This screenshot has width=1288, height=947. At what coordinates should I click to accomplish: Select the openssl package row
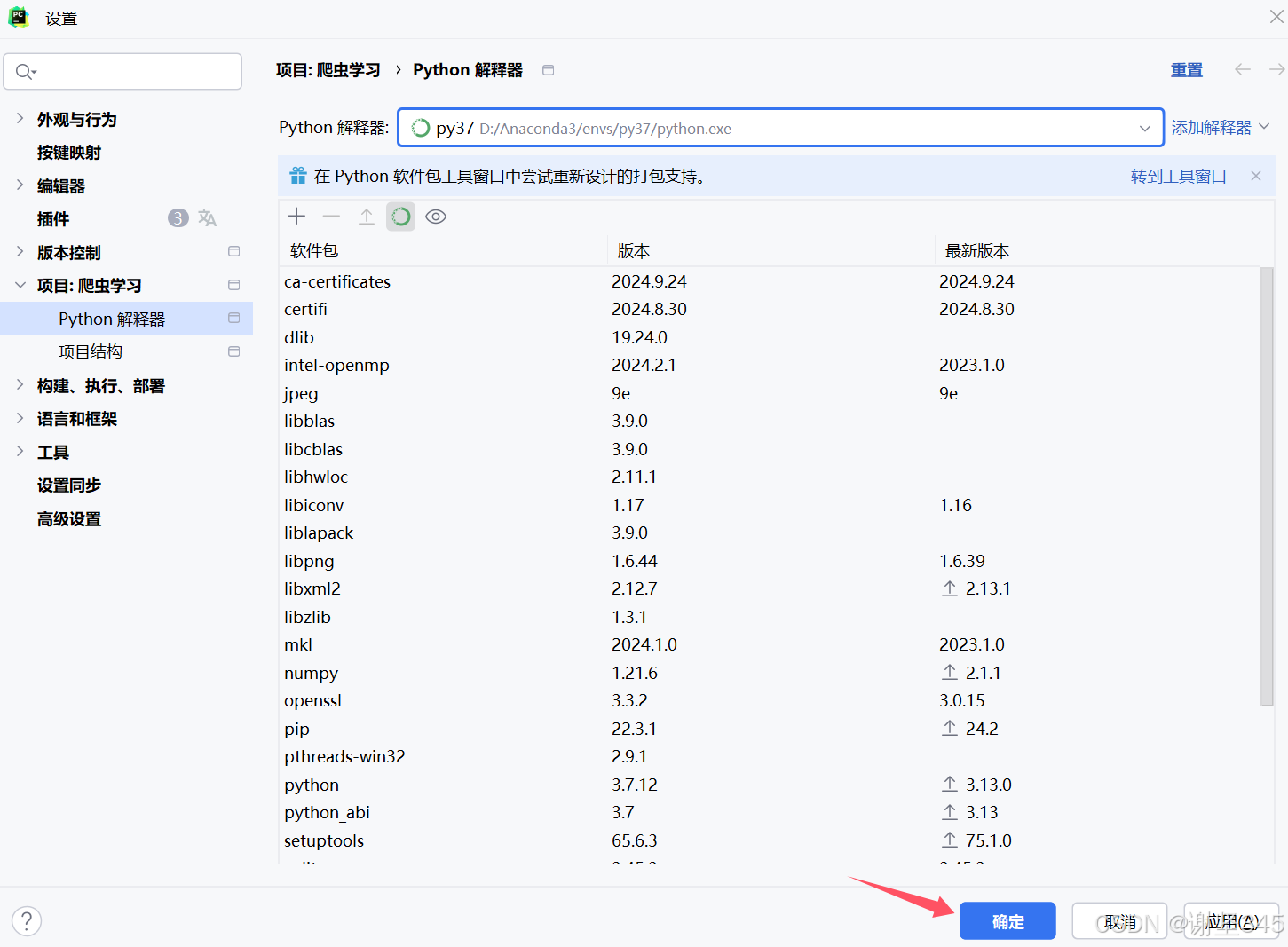(x=770, y=700)
